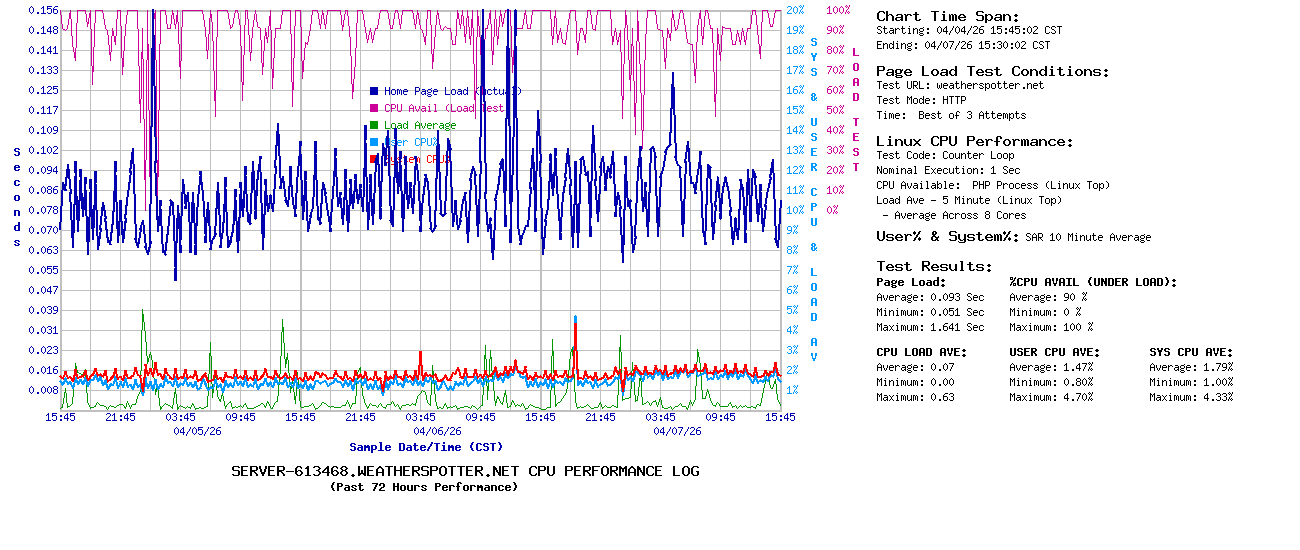Click the Linux CPU Performance heading
Screen dimensions: 1300x550
[974, 141]
